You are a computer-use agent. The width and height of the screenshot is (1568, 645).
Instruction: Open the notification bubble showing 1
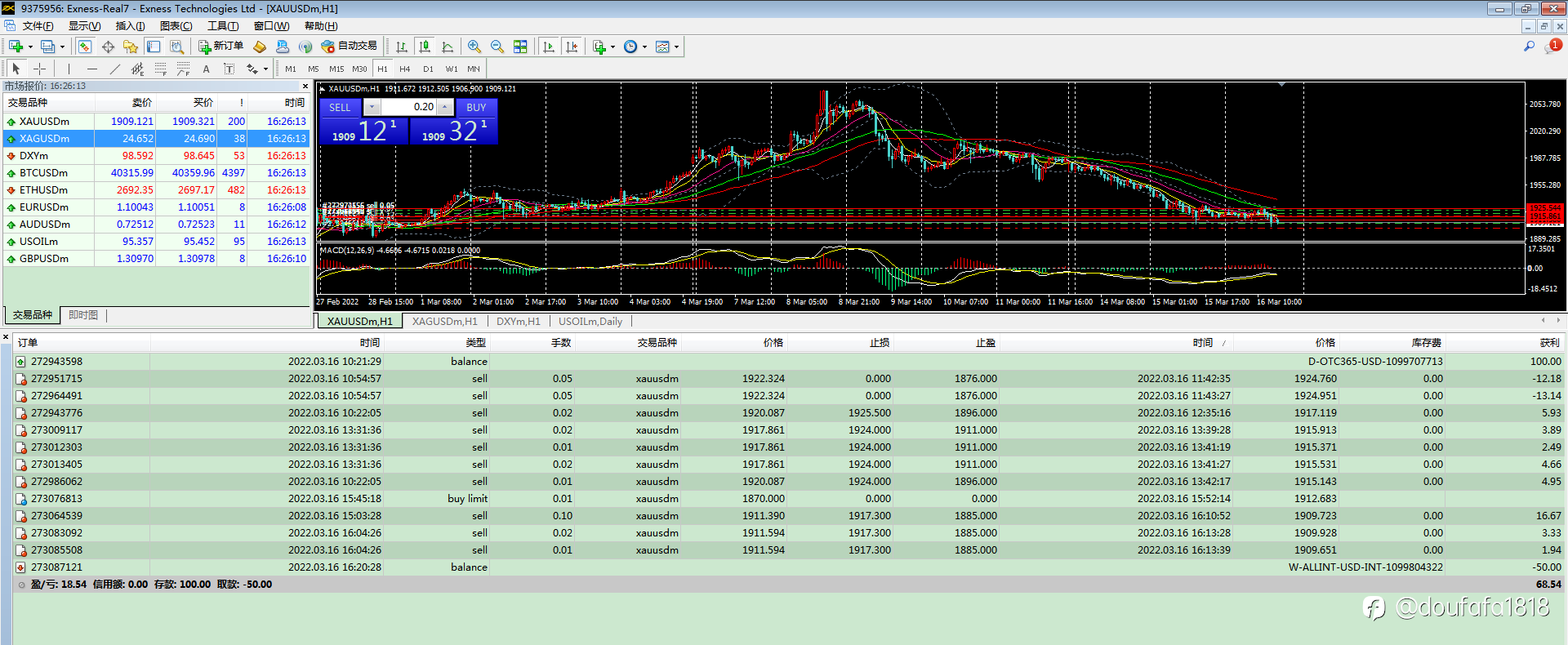1552,47
